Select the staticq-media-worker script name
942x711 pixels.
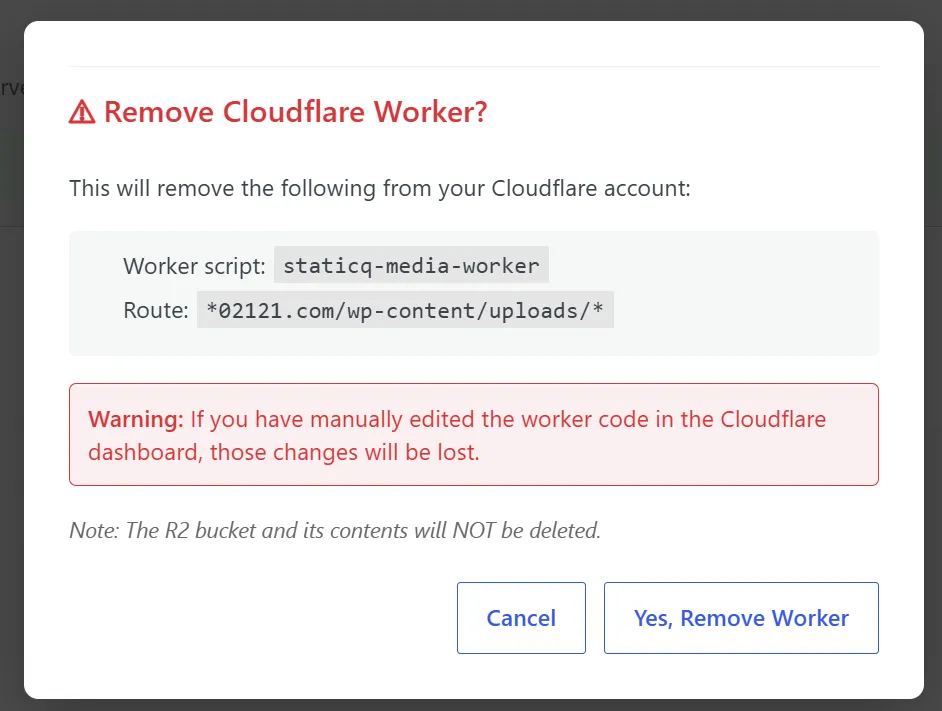[411, 265]
